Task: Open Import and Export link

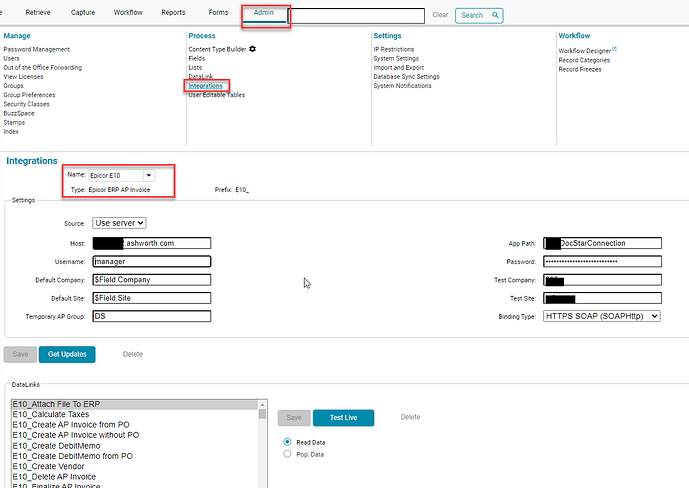Action: [x=399, y=68]
